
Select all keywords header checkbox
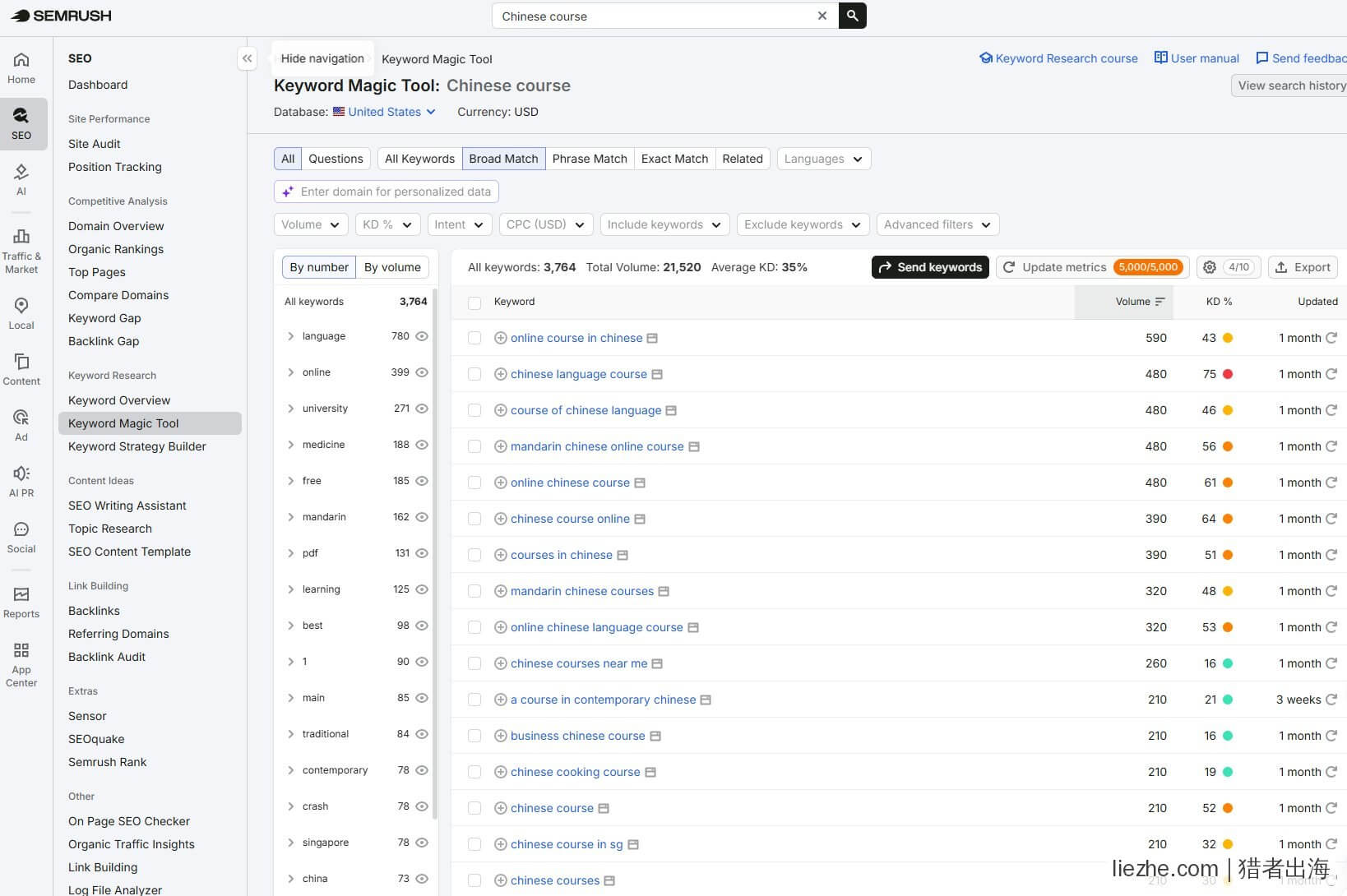pos(474,303)
